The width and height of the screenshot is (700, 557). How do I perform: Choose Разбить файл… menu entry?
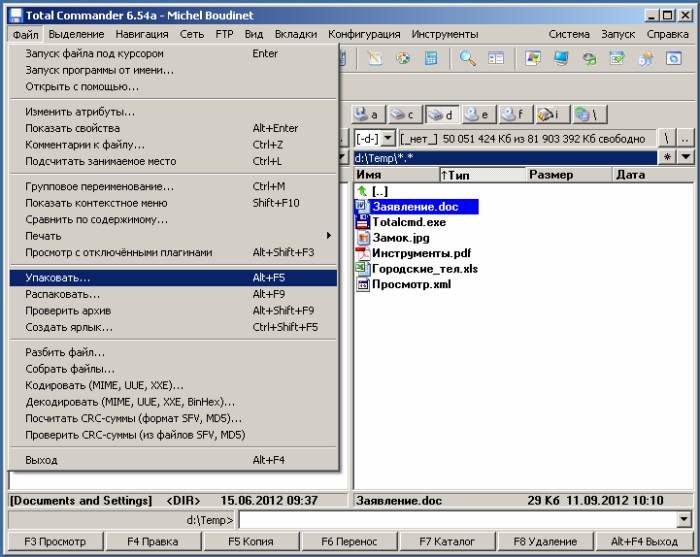(173, 352)
